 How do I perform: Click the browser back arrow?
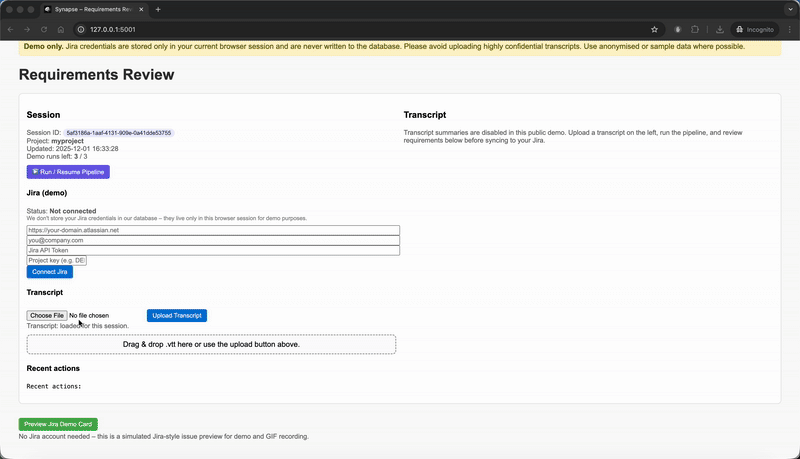(10, 30)
